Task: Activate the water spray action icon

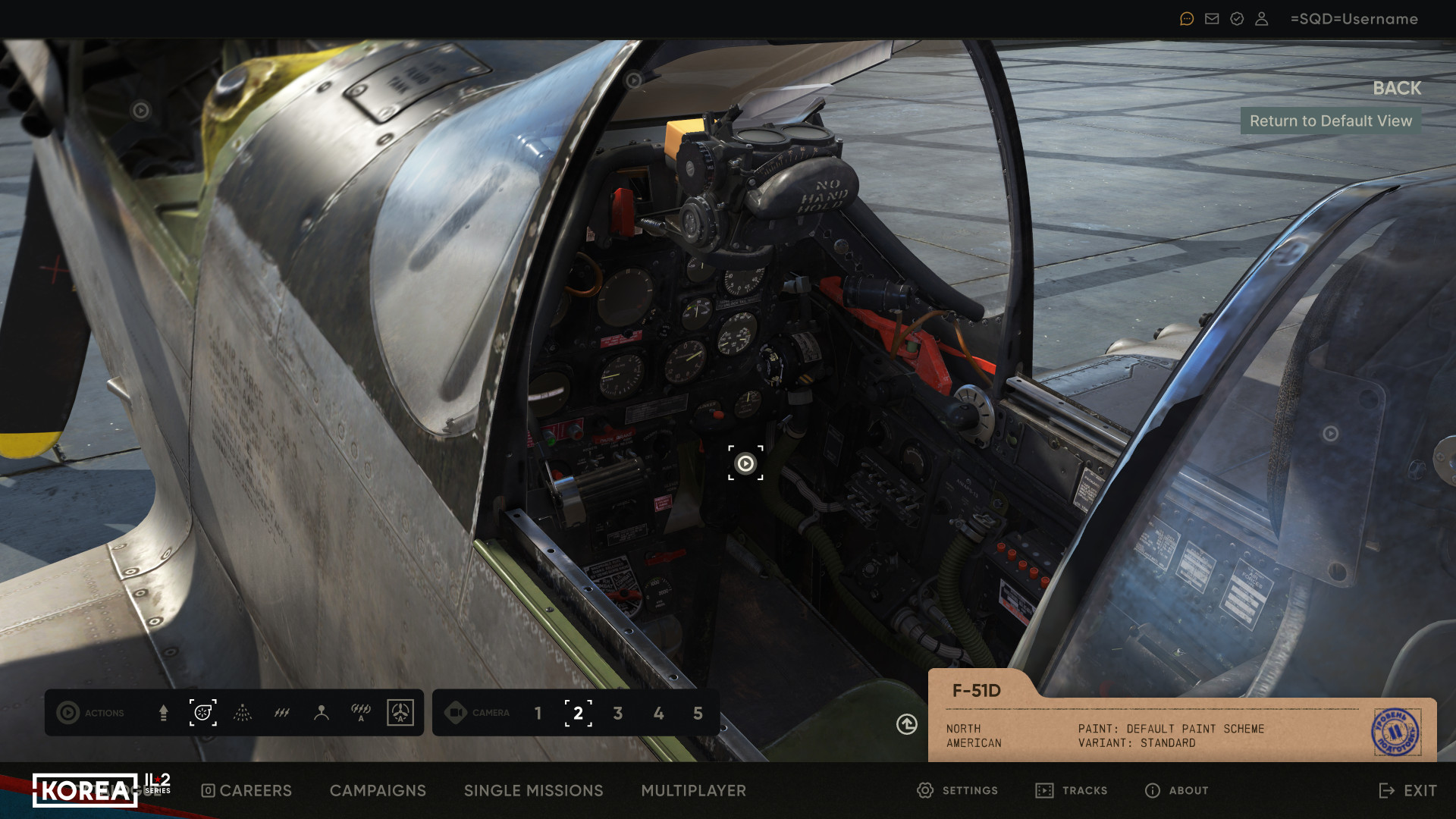Action: 244,713
